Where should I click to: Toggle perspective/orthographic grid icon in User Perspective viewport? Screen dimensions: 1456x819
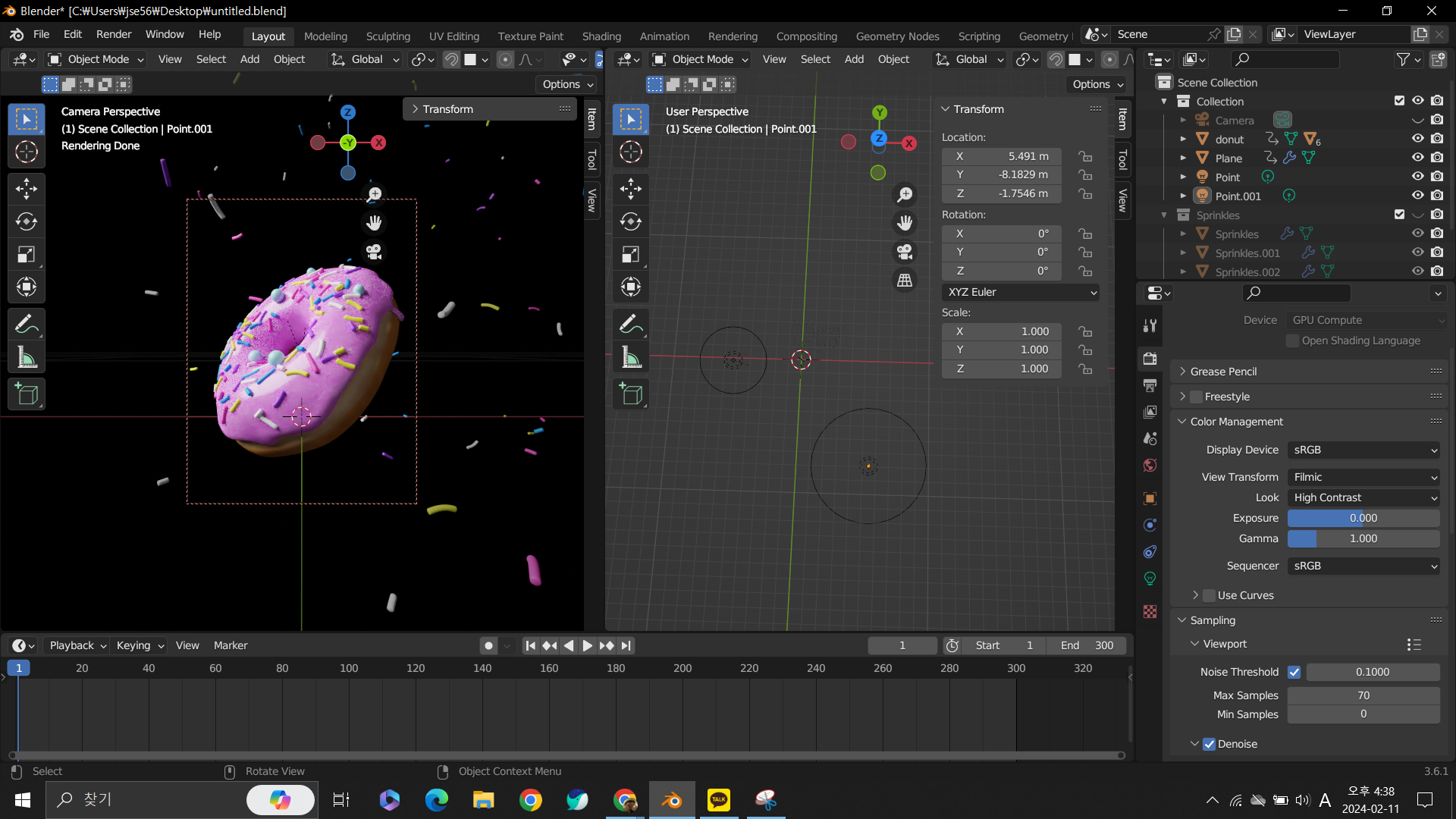[905, 281]
